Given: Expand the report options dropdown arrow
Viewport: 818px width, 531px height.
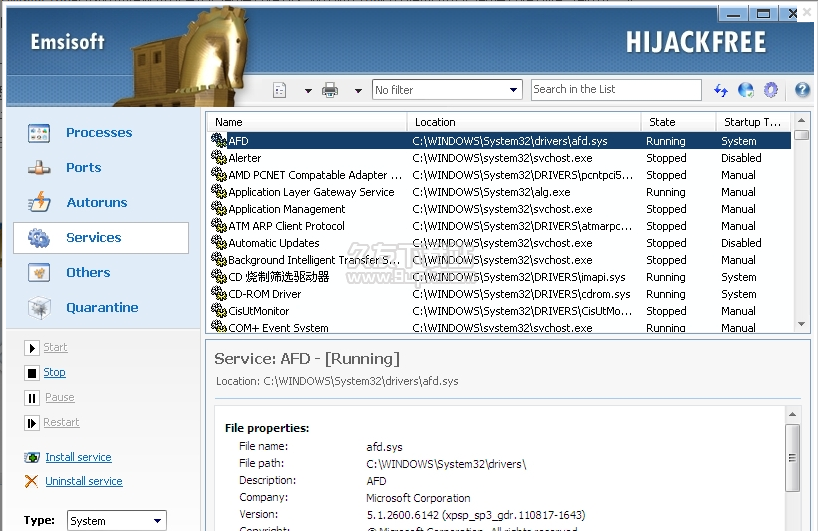Looking at the screenshot, I should [x=308, y=91].
